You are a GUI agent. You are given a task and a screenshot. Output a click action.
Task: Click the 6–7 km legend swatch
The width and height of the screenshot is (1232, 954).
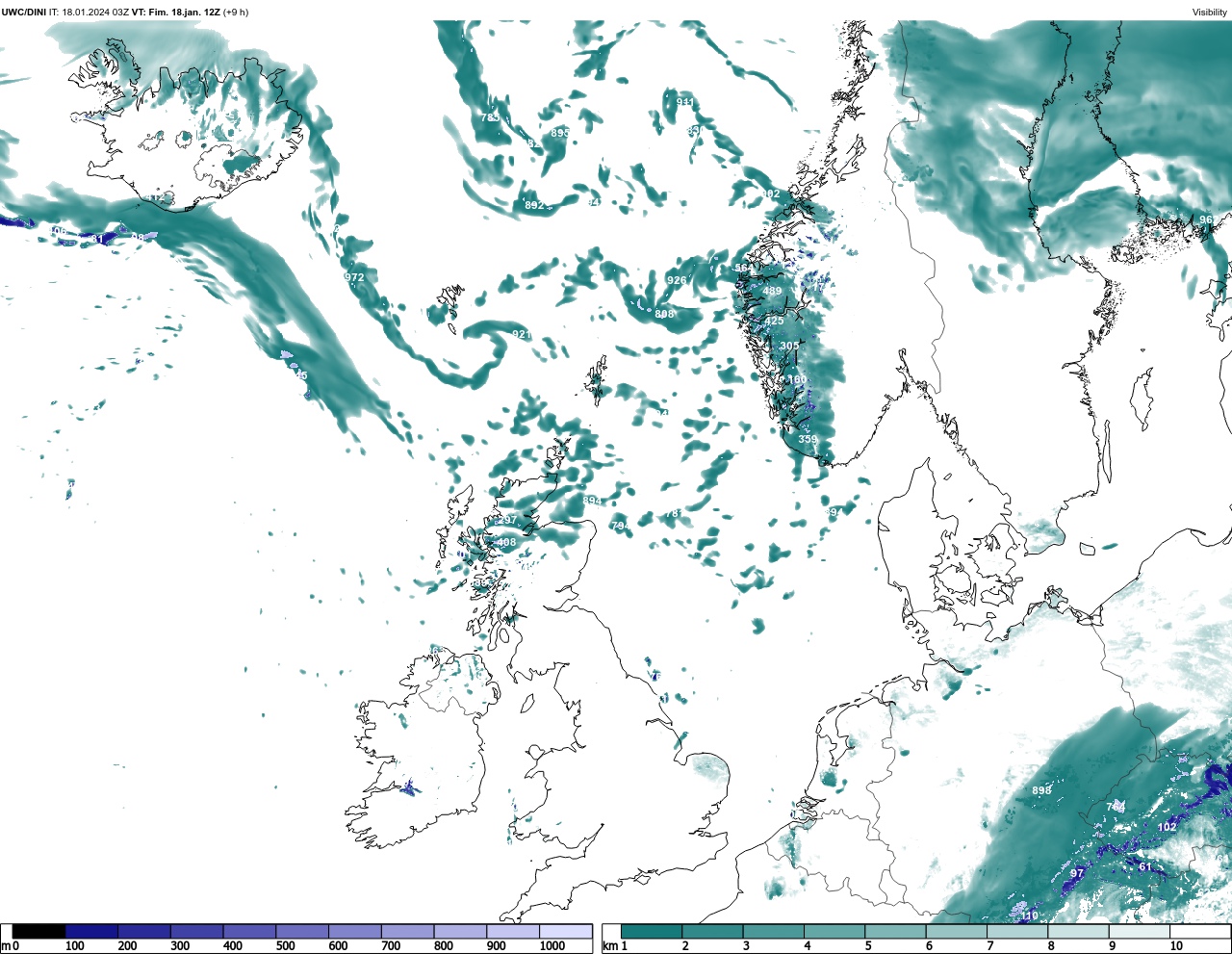(957, 932)
